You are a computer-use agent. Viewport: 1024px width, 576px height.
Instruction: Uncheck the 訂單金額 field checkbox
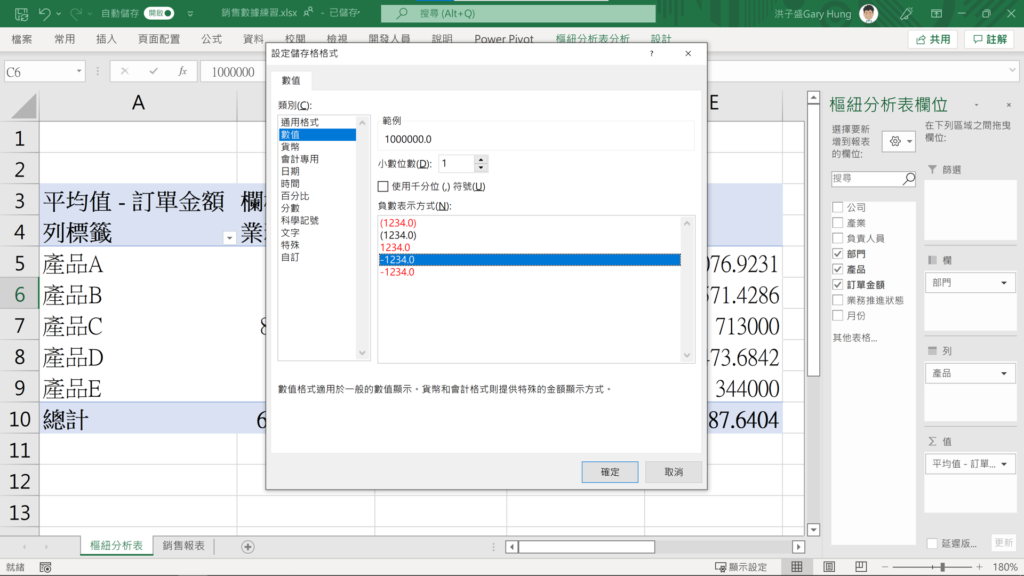[x=838, y=285]
